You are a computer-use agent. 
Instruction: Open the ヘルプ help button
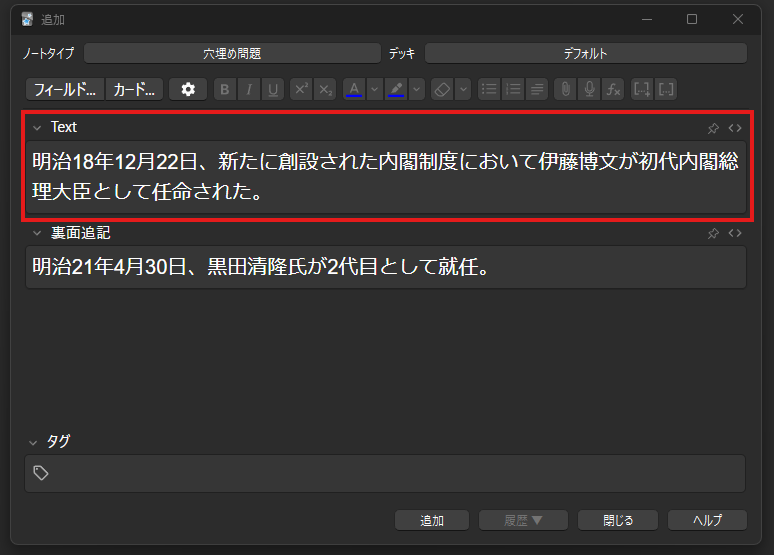[707, 520]
